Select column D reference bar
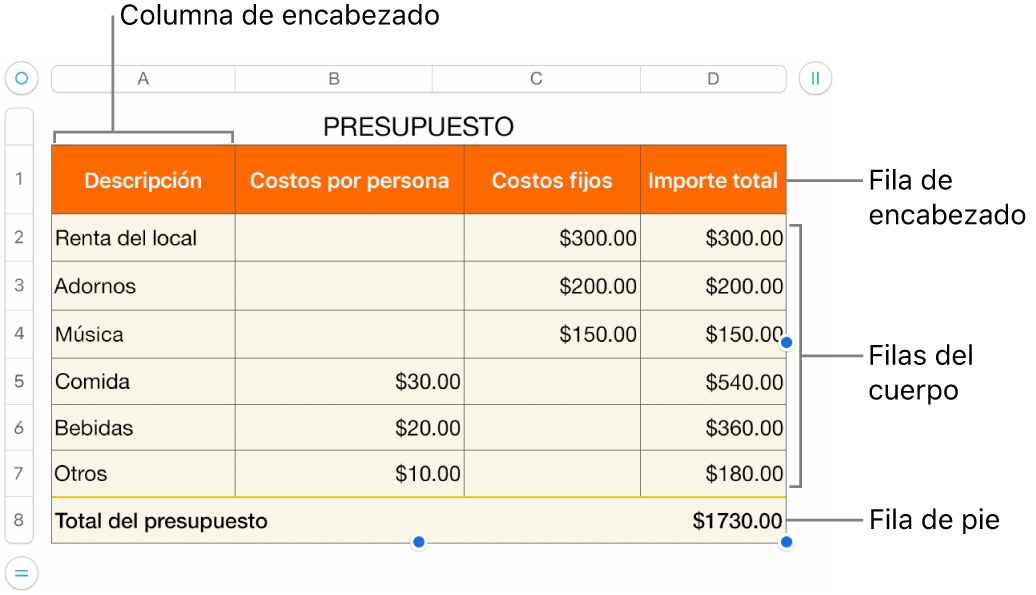The width and height of the screenshot is (1036, 595). click(713, 78)
